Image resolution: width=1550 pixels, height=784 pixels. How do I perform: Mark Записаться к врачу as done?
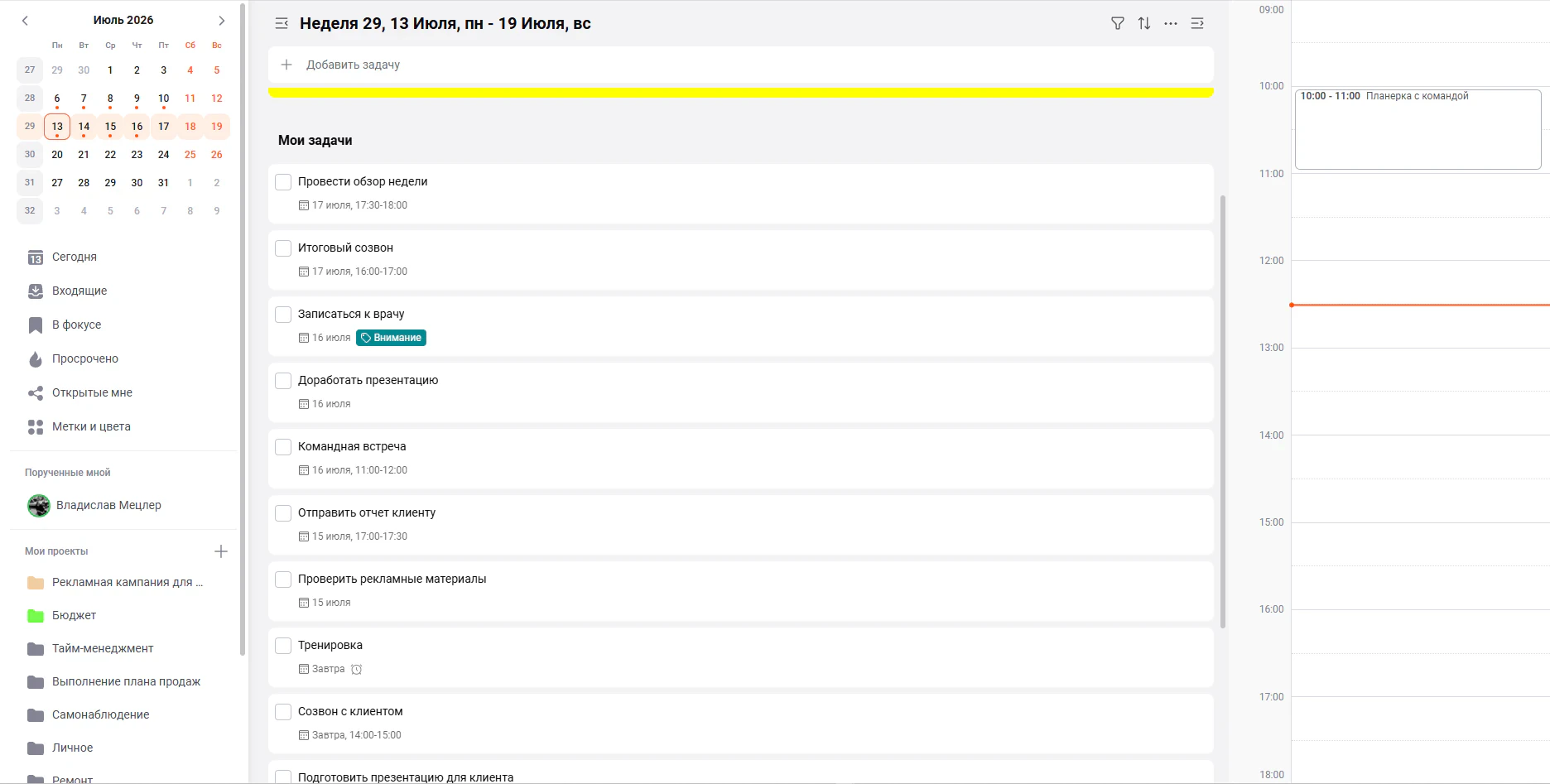[x=283, y=315]
